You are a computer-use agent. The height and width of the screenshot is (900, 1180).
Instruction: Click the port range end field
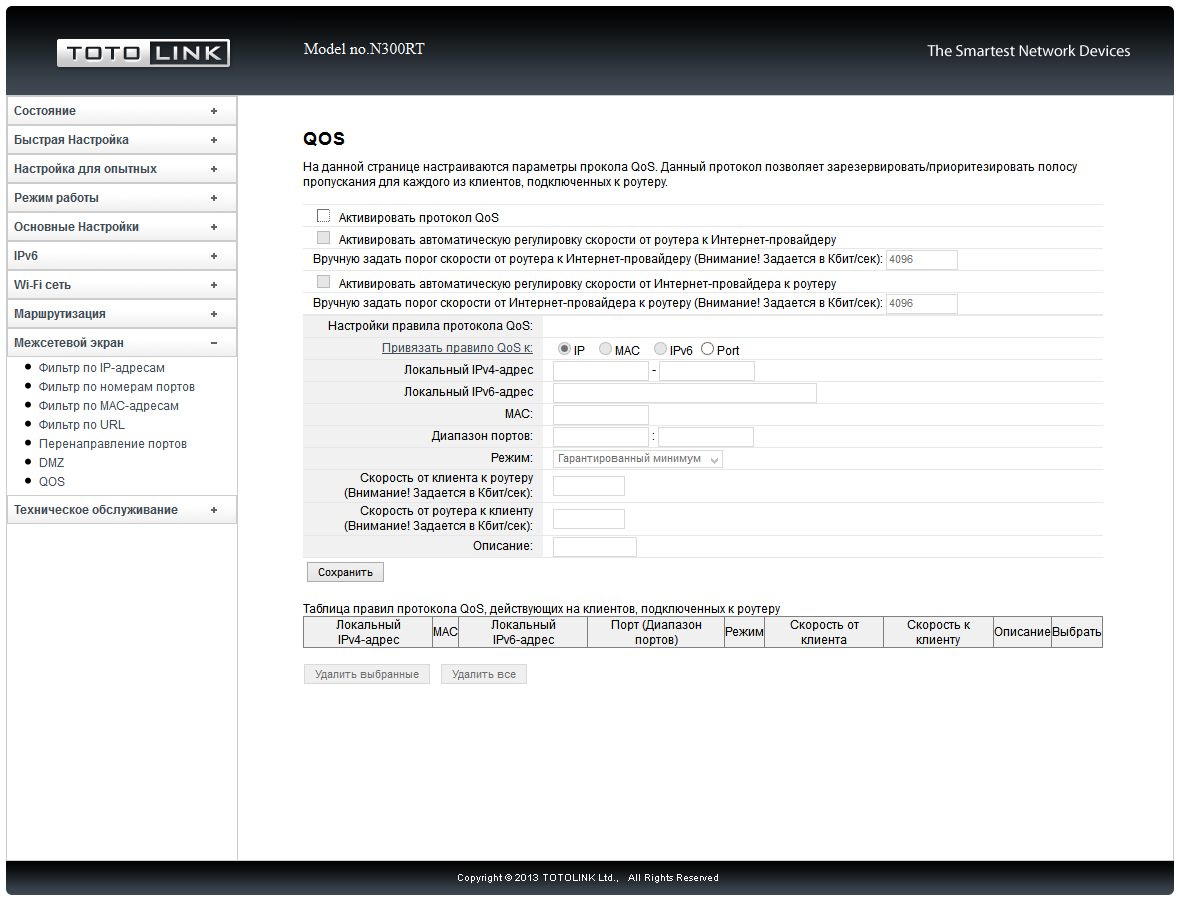pos(706,436)
